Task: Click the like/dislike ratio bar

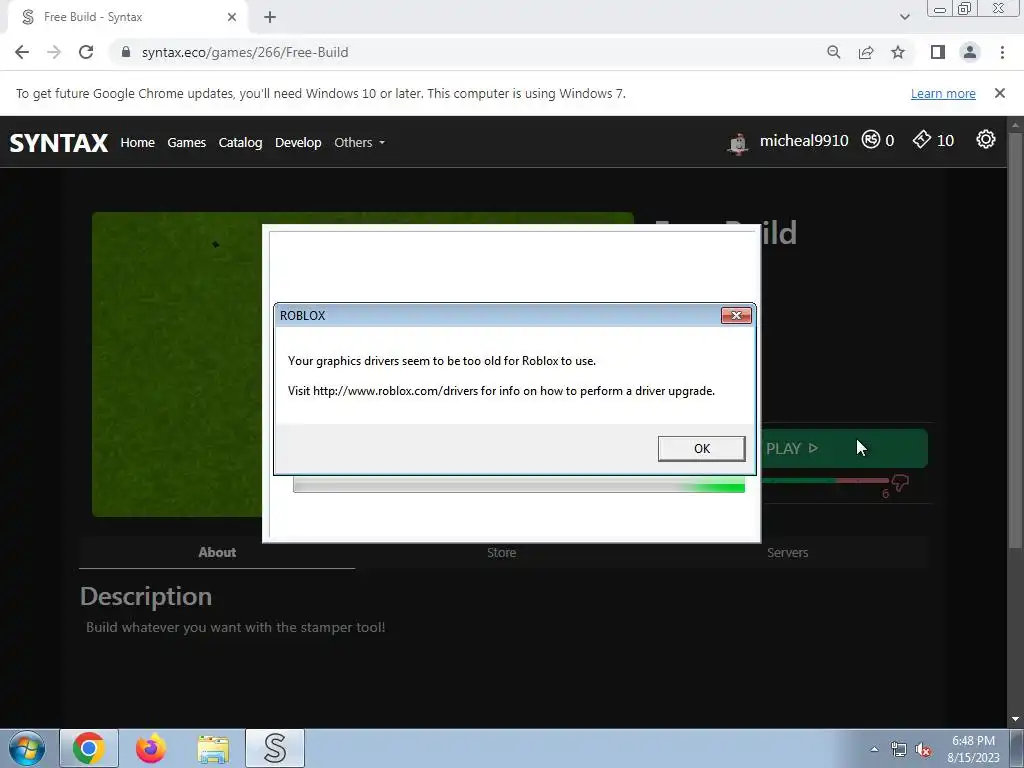Action: click(825, 481)
